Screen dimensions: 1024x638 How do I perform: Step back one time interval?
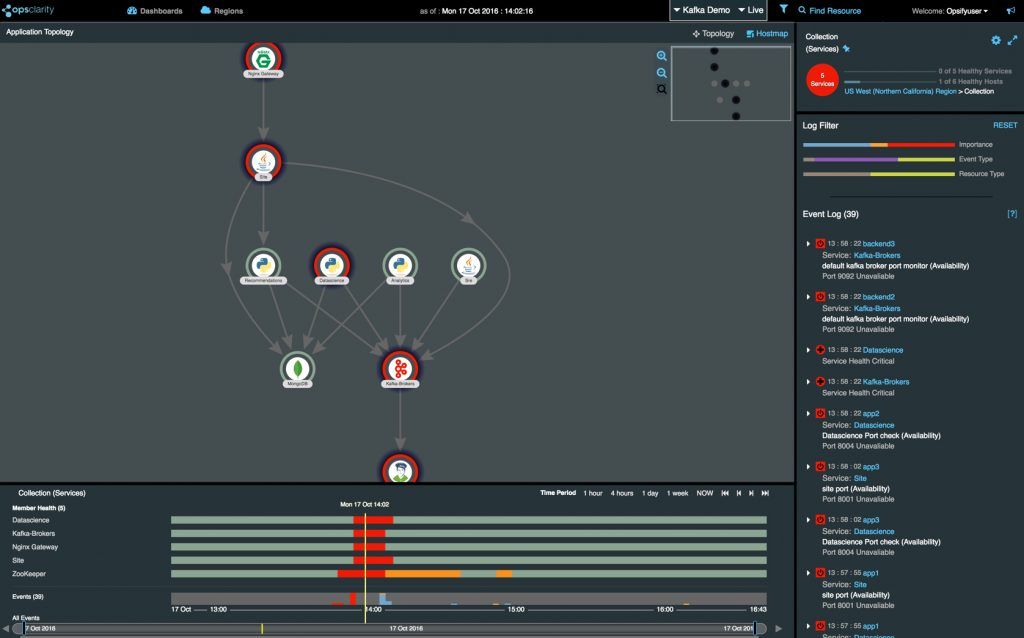click(x=739, y=493)
